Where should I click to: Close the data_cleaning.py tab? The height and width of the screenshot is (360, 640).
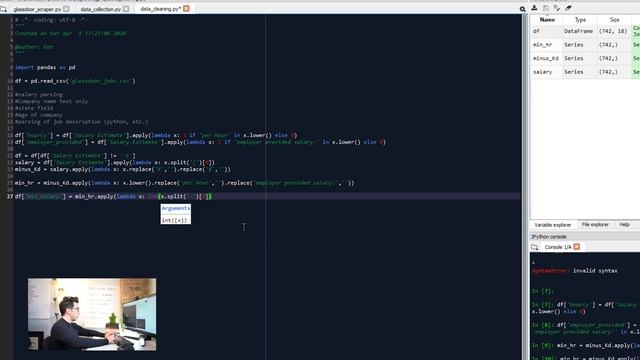point(186,8)
